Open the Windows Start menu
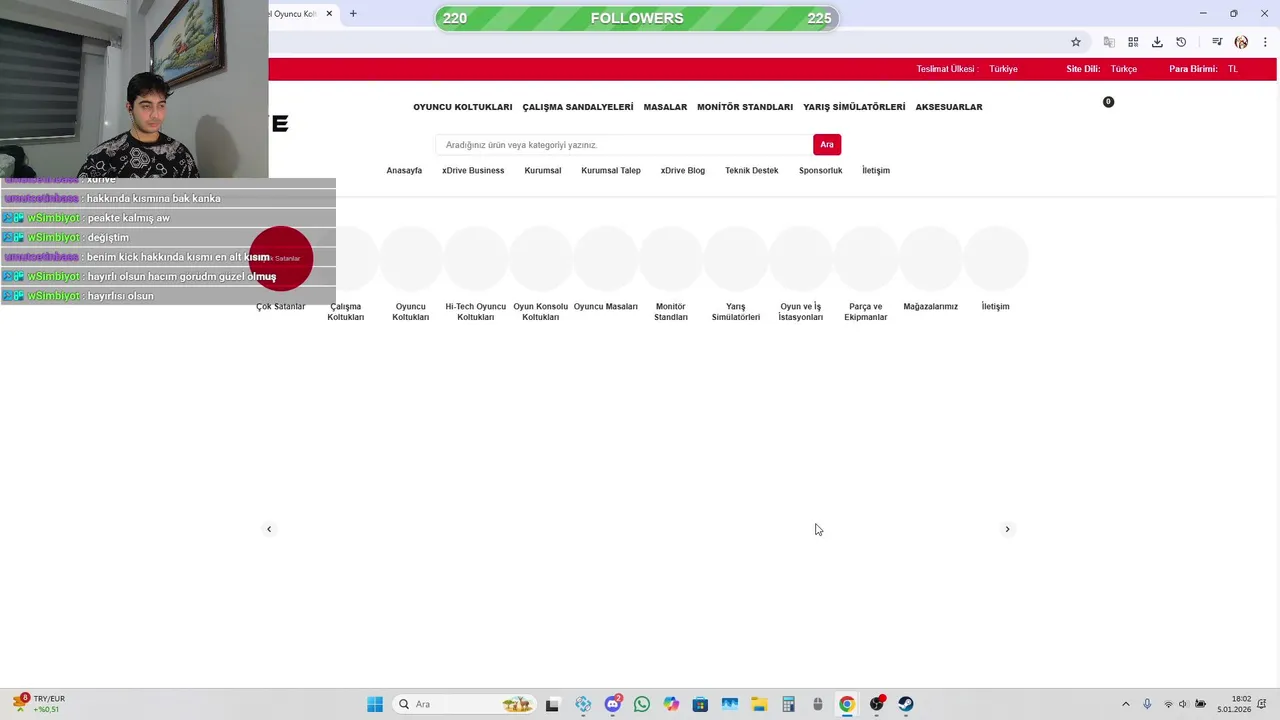1280x720 pixels. coord(375,704)
